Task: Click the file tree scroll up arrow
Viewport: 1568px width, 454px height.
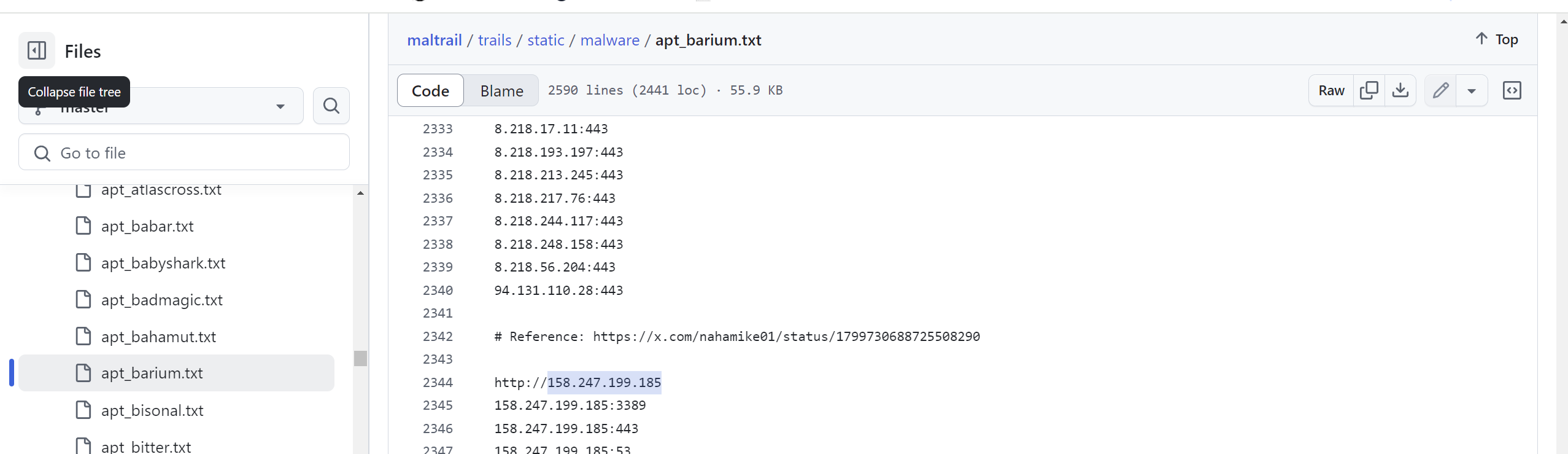Action: click(360, 193)
